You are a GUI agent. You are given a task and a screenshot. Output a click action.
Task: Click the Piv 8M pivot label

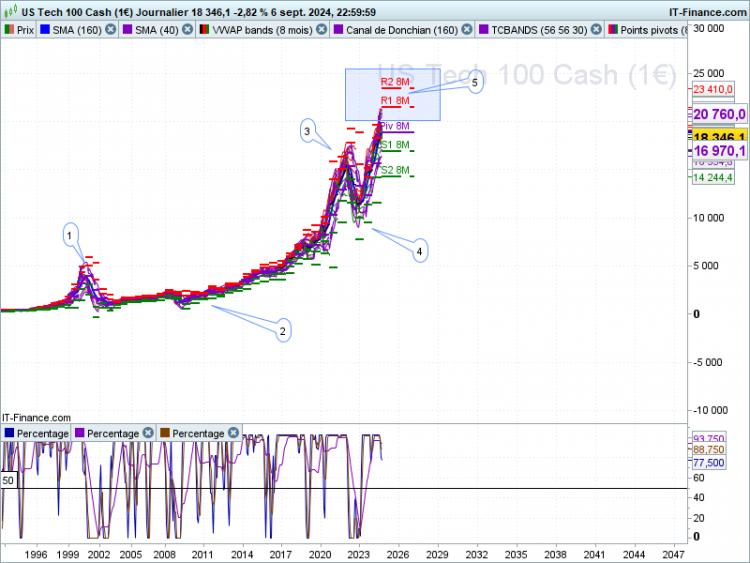[395, 126]
